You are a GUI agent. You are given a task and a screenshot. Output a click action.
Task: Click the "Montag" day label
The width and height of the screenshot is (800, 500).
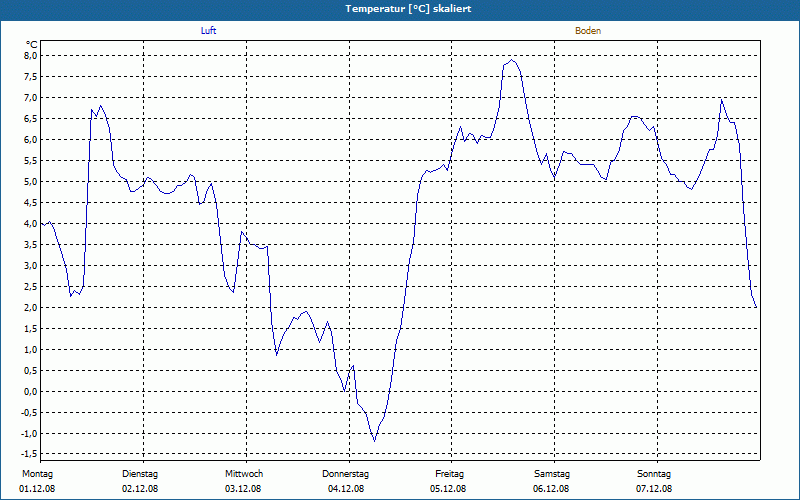pyautogui.click(x=37, y=474)
